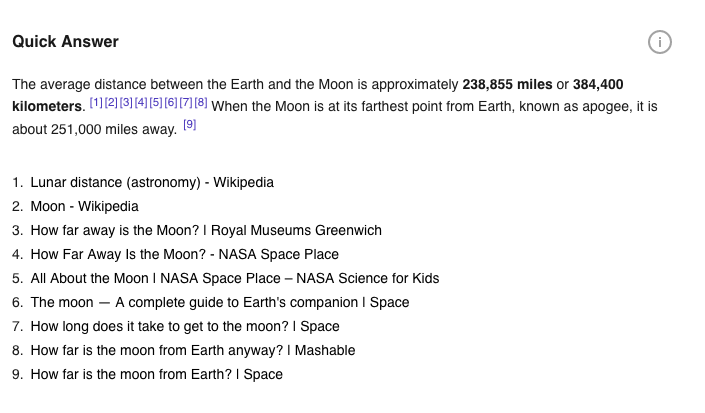The height and width of the screenshot is (413, 705).
Task: Click the Quick Answer heading
Action: 65,42
